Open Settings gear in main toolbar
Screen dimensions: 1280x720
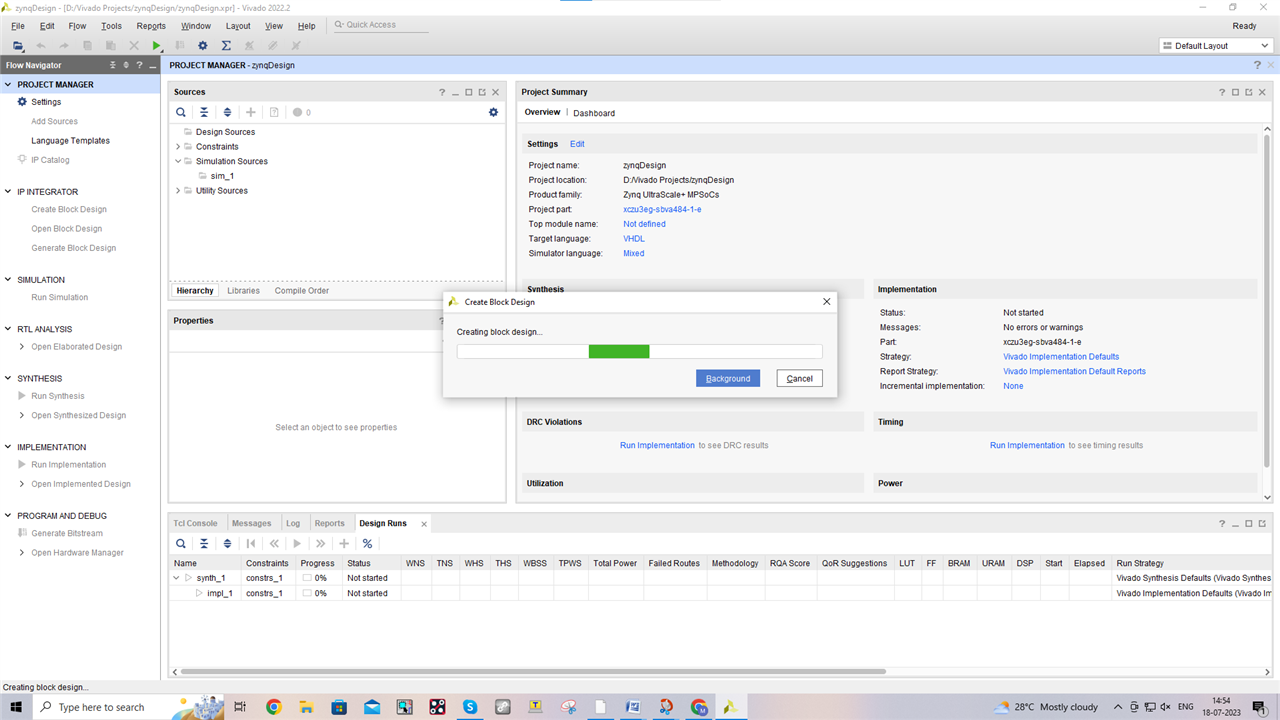coord(203,46)
